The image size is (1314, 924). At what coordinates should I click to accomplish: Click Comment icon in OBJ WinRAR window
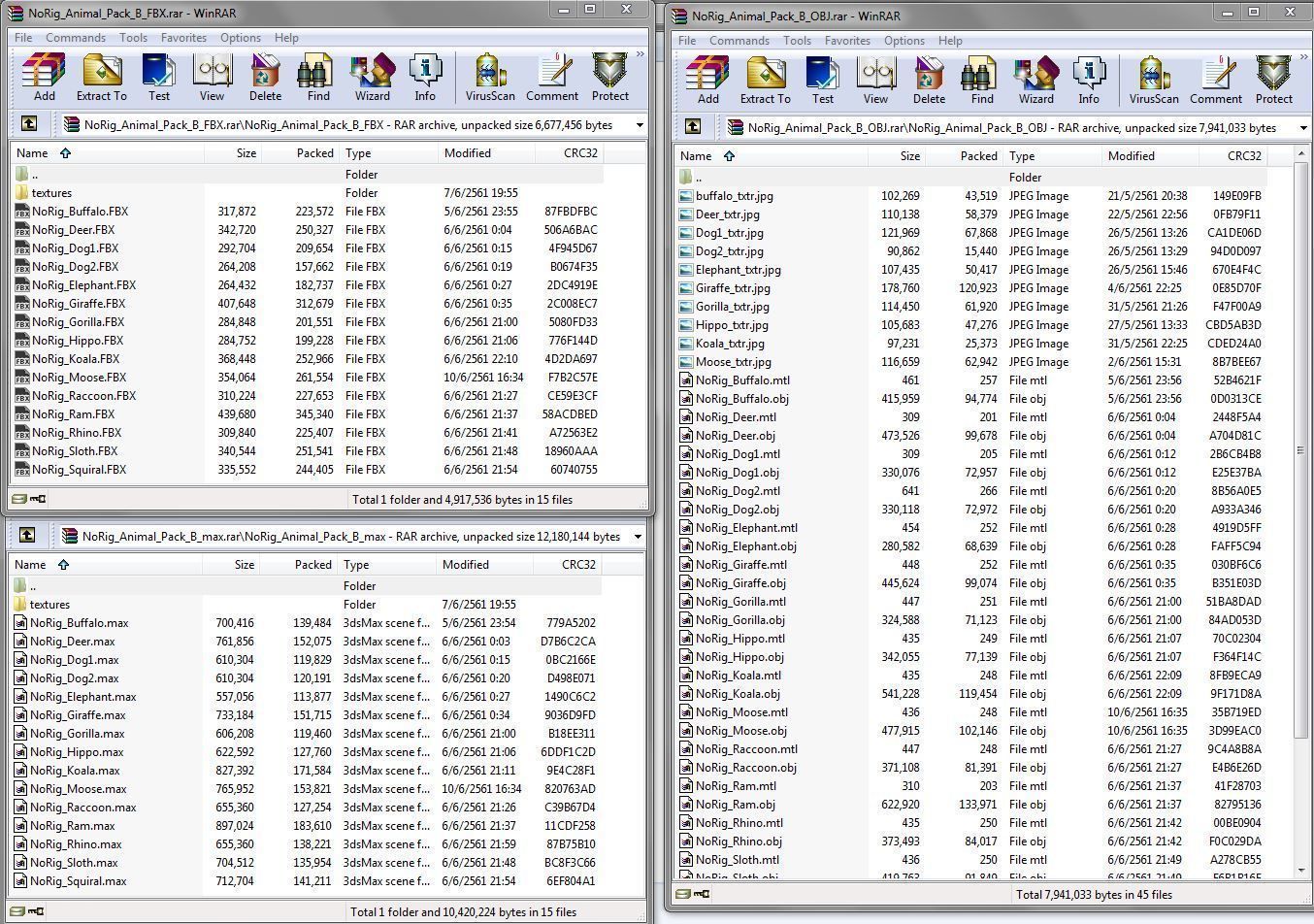tap(1216, 81)
